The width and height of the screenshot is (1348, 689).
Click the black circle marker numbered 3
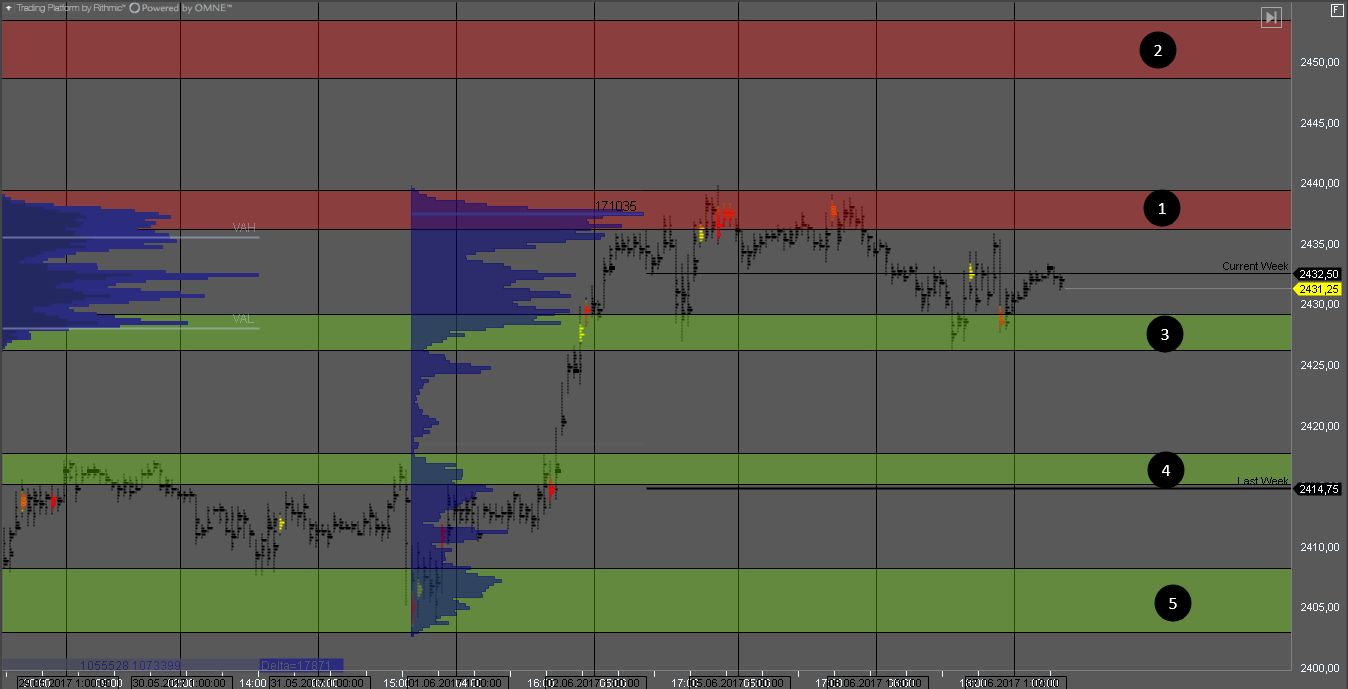click(x=1164, y=334)
